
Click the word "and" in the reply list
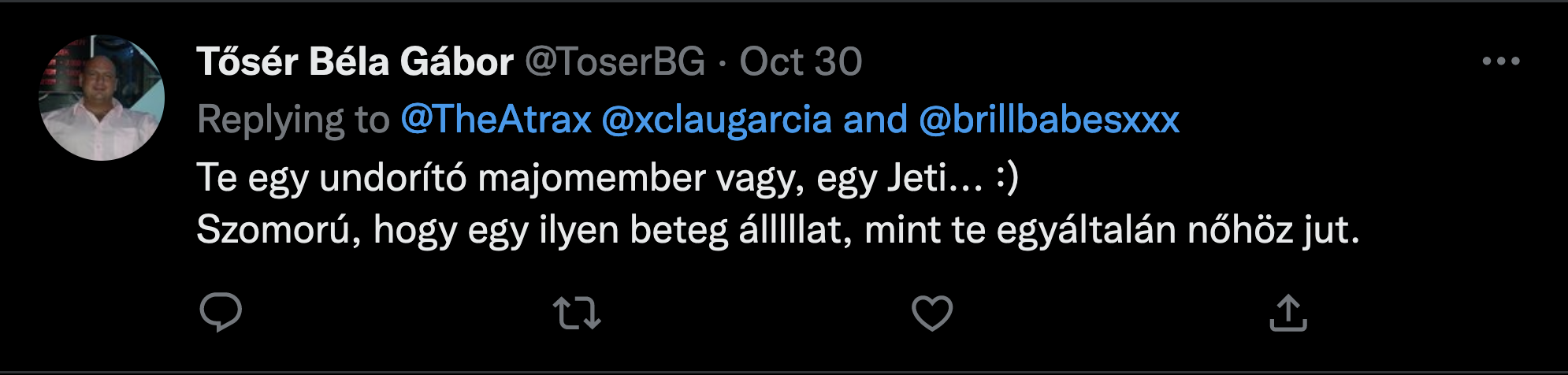coord(875,120)
